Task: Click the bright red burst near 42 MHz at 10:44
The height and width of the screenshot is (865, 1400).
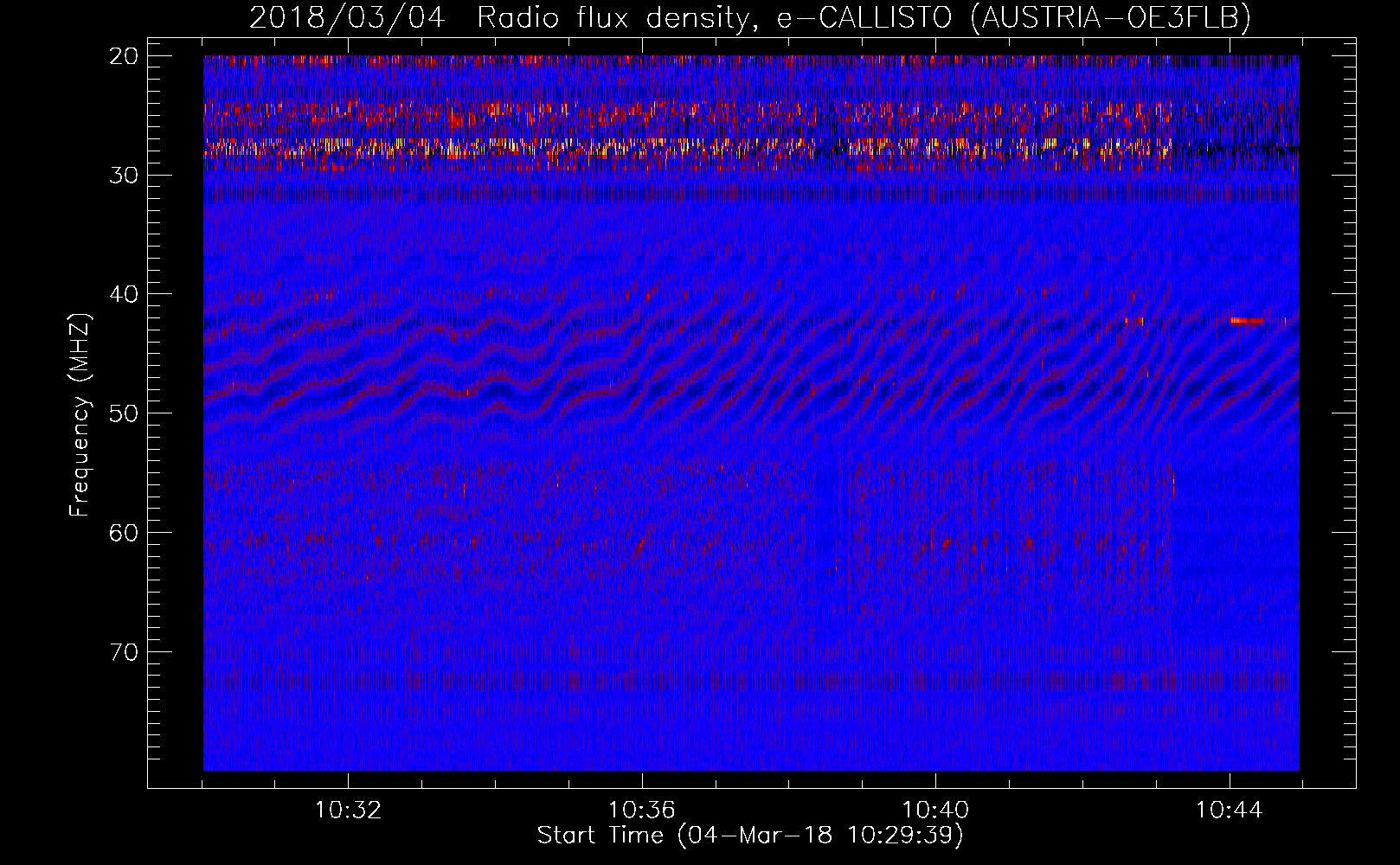Action: pyautogui.click(x=1247, y=321)
